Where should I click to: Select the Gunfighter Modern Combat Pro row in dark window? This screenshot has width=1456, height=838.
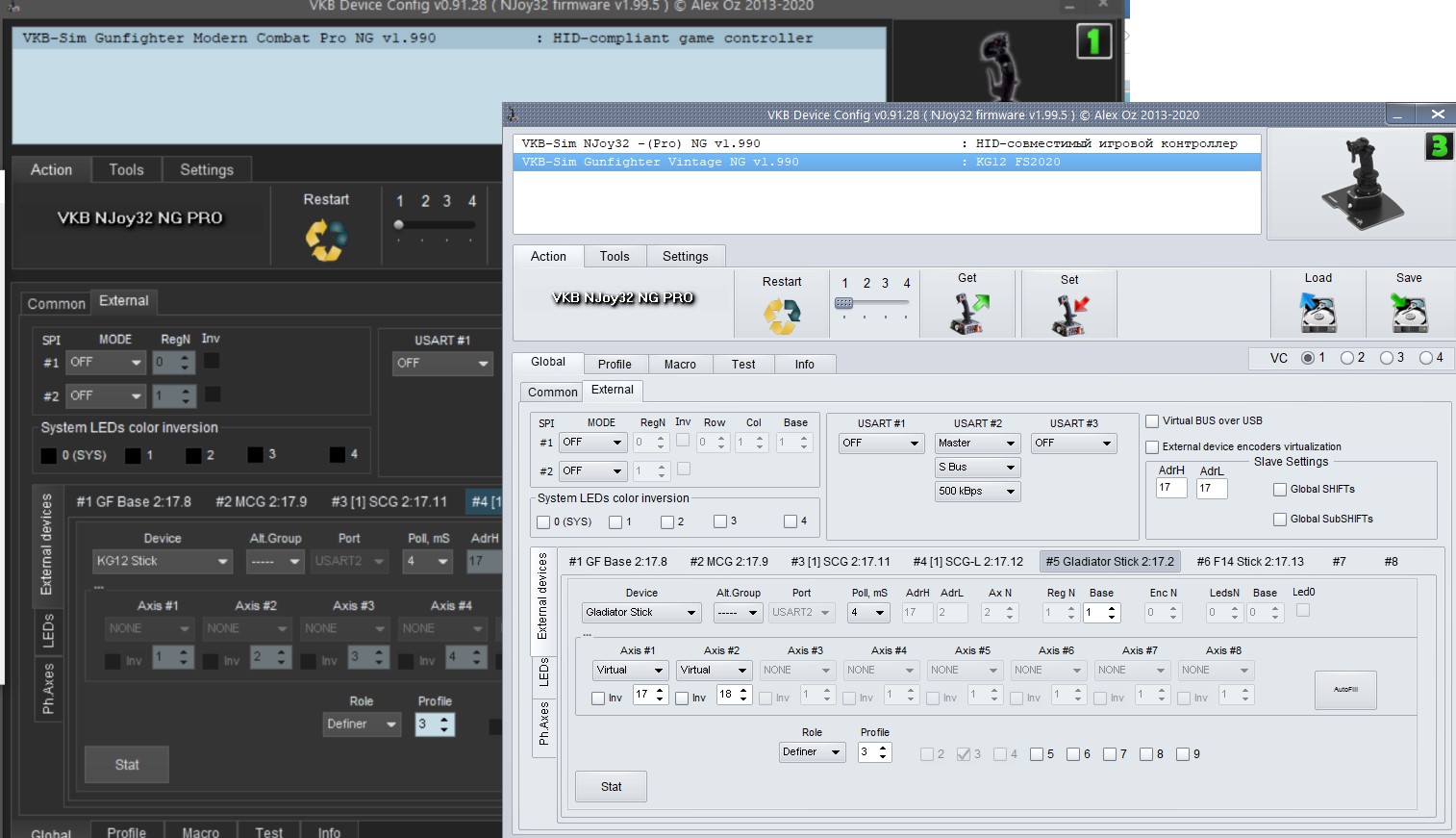(449, 38)
